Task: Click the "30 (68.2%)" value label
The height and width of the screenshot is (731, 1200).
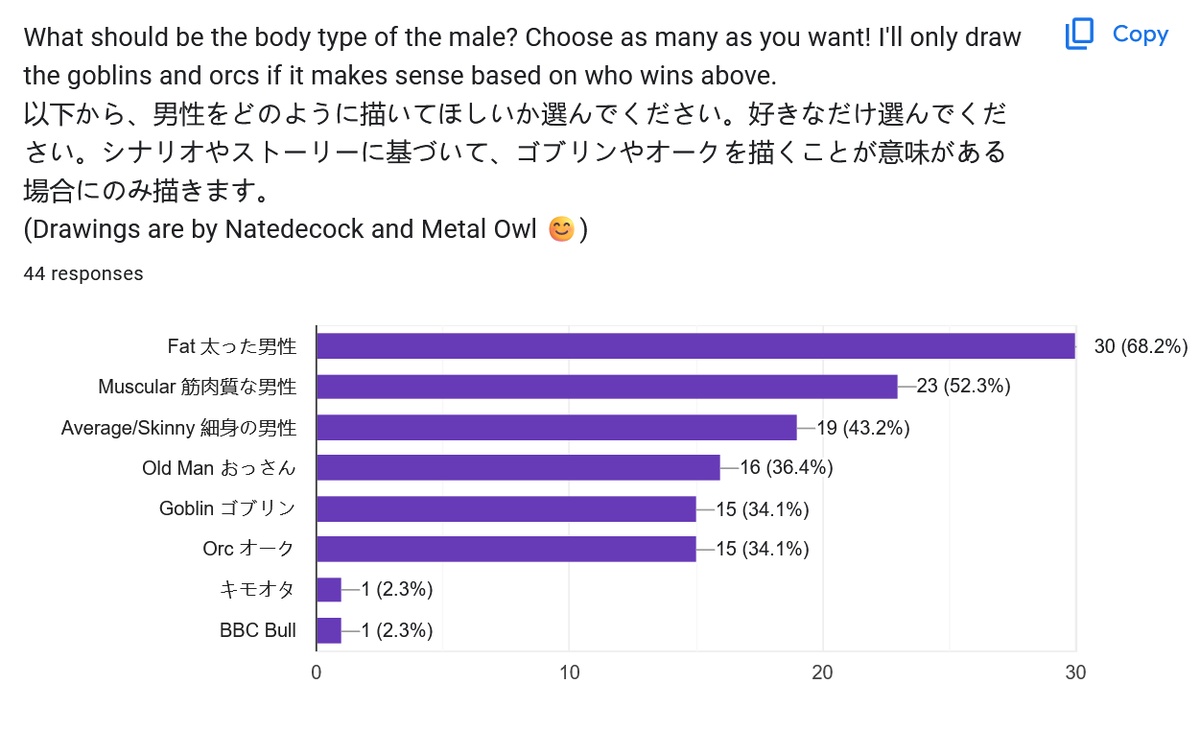Action: 1141,347
